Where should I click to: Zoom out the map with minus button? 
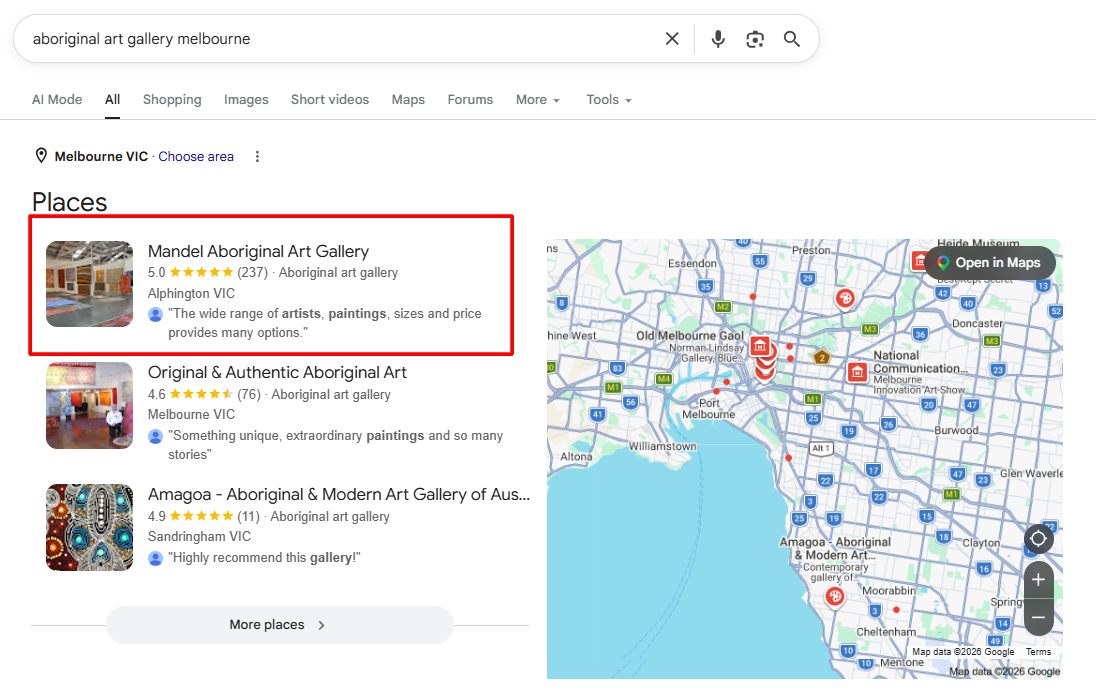(x=1039, y=617)
